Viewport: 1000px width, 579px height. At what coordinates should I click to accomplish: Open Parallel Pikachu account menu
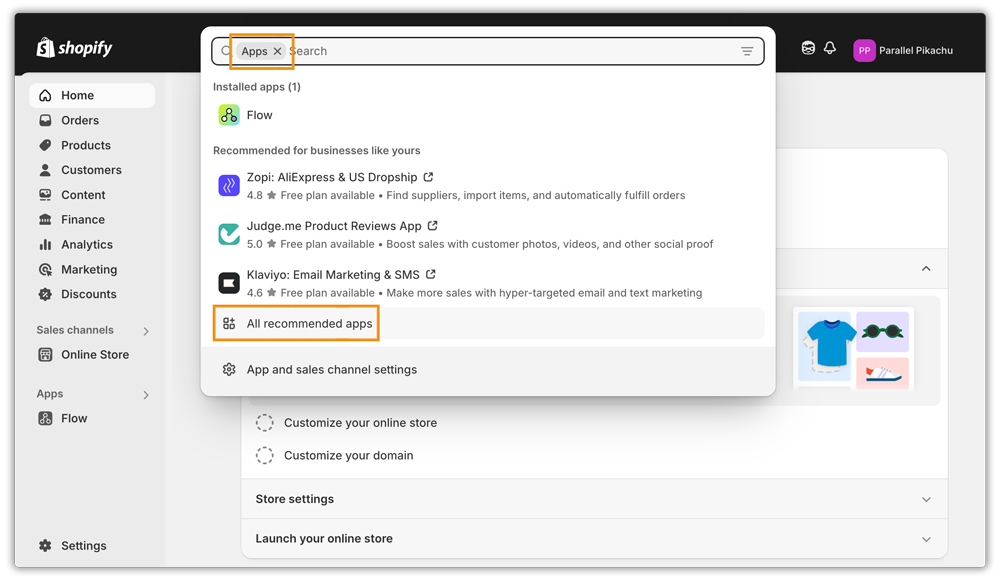click(x=903, y=50)
